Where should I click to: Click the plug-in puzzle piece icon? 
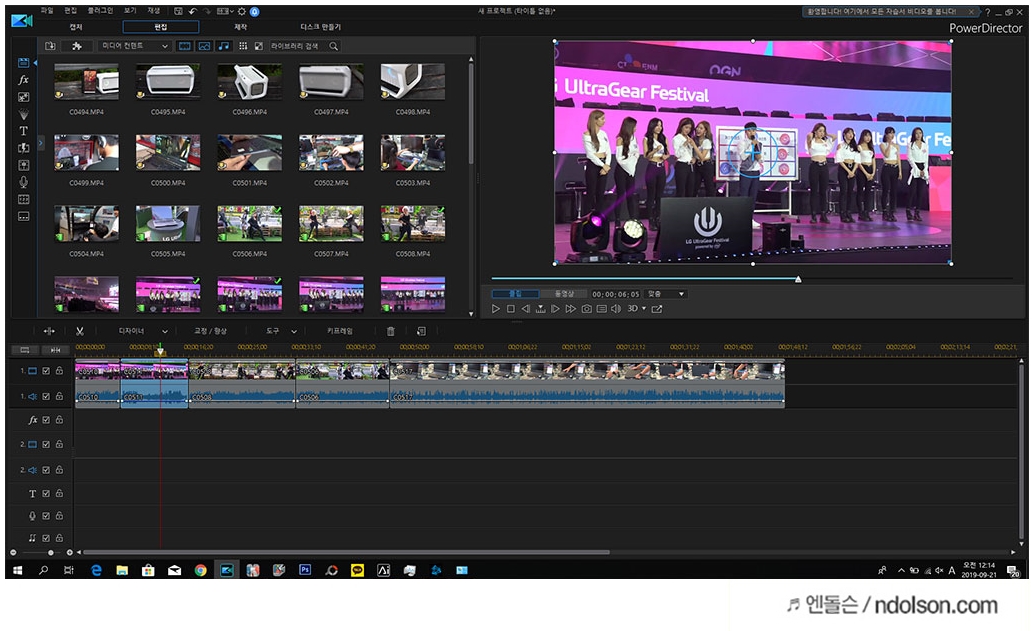click(76, 46)
